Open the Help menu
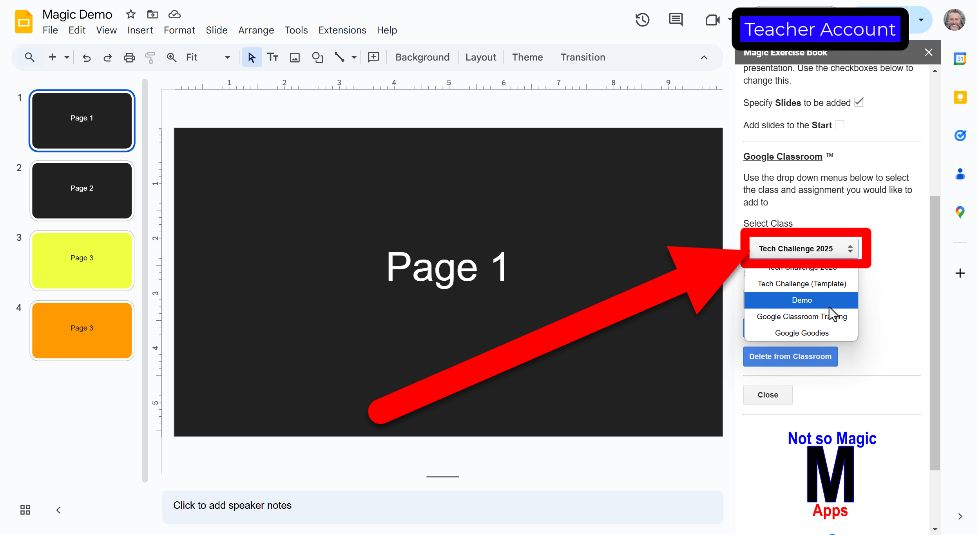Viewport: 977px width, 535px height. click(x=387, y=30)
